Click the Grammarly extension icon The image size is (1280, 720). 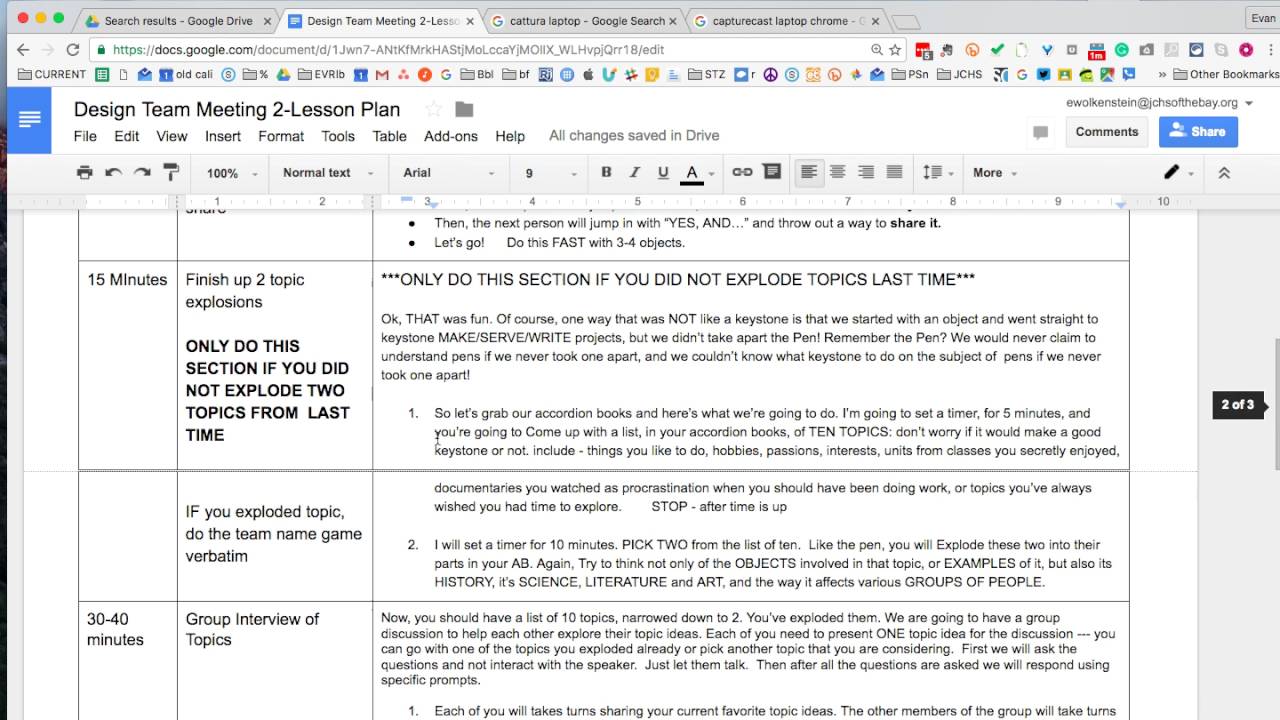click(x=1122, y=50)
